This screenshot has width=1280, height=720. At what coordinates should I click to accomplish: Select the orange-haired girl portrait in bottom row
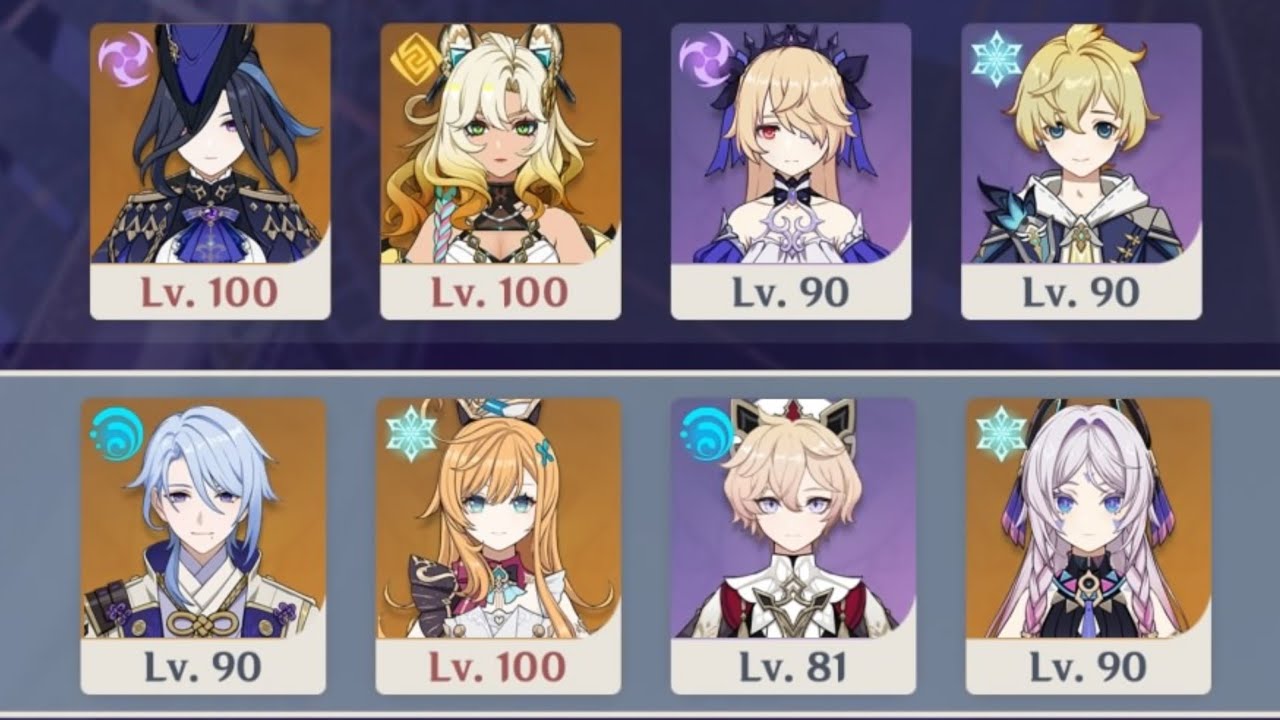498,518
